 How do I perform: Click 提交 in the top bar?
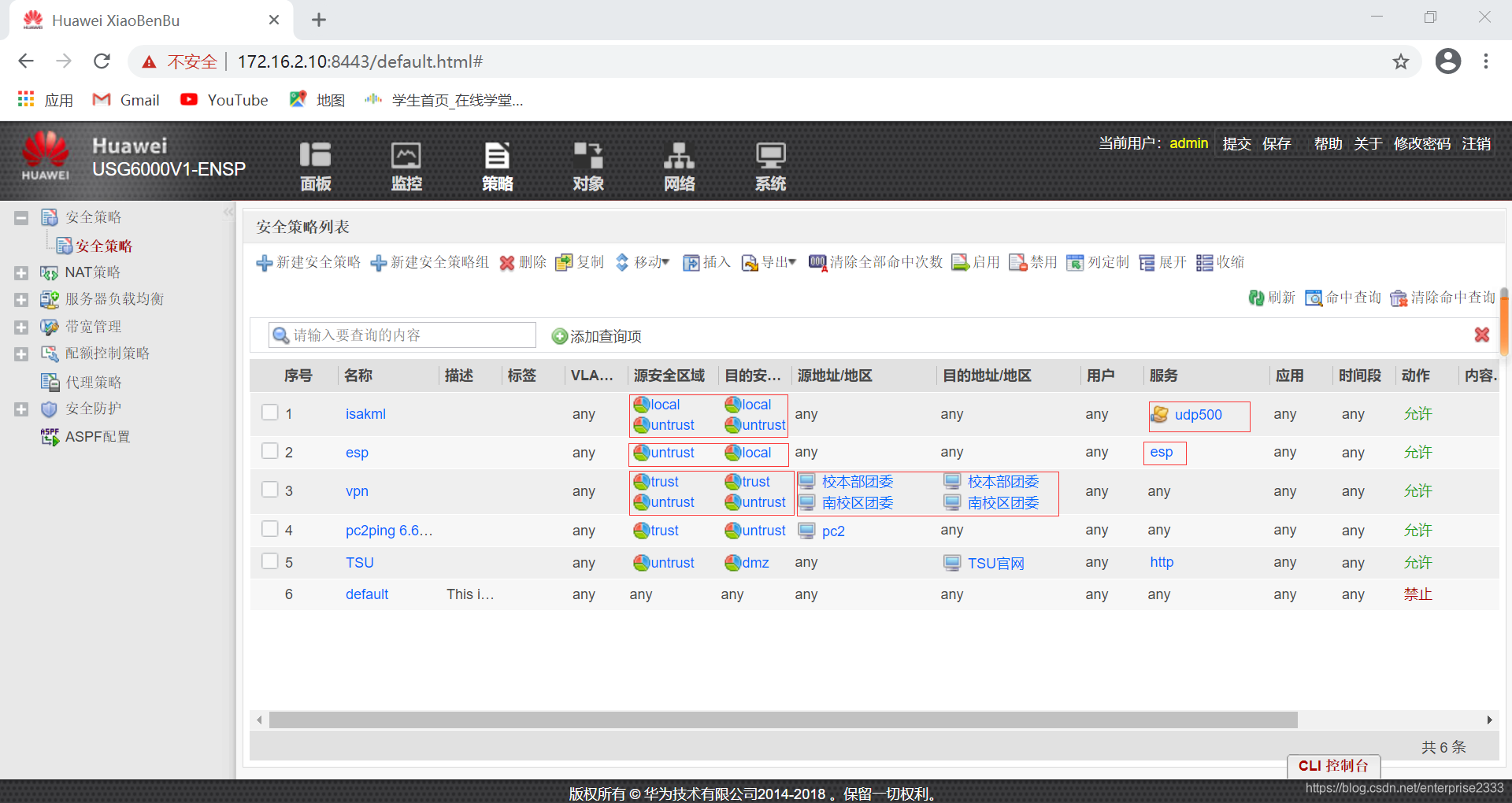coord(1236,144)
